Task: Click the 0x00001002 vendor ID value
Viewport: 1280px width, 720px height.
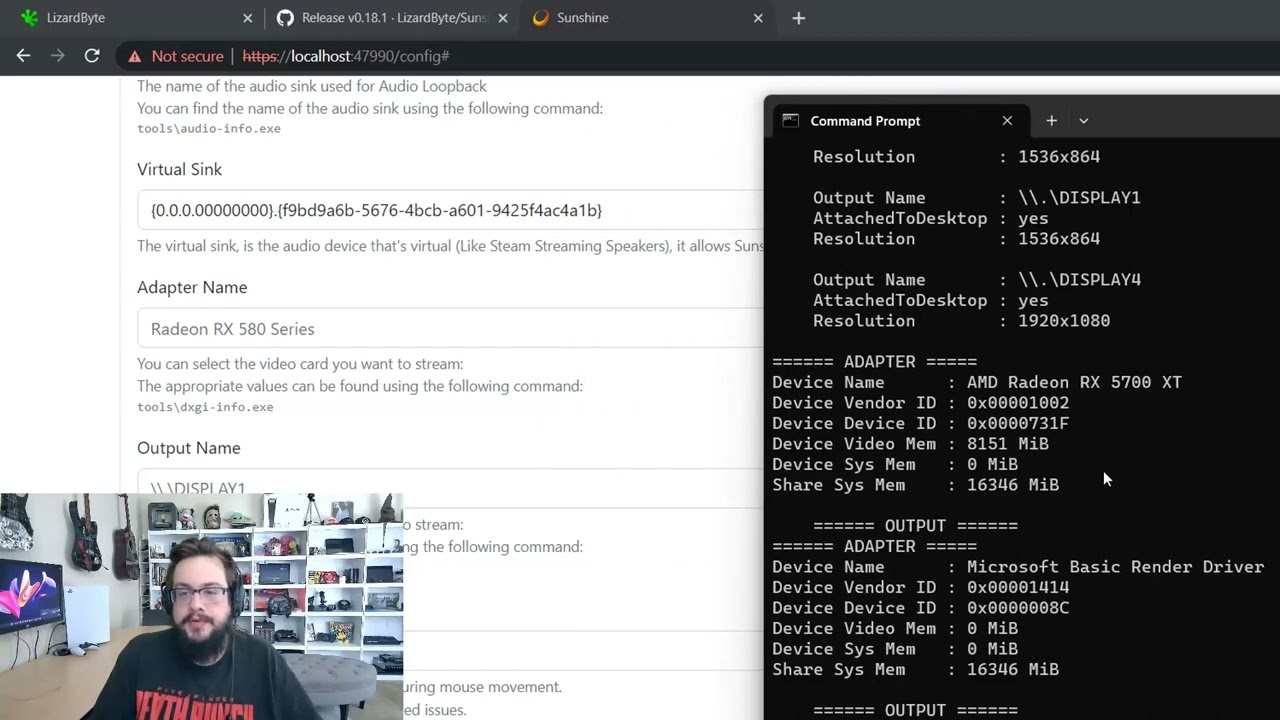Action: pyautogui.click(x=1018, y=403)
